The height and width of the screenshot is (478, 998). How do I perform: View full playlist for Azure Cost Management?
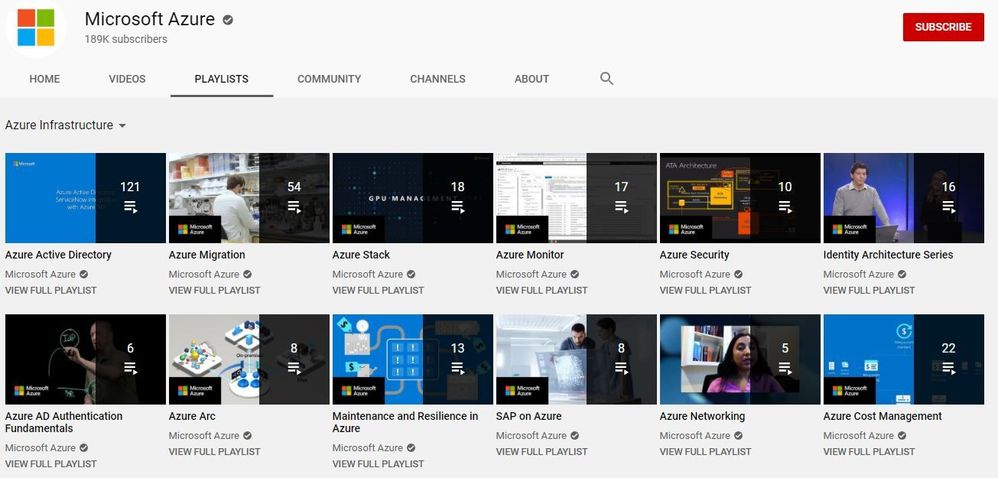pos(869,452)
